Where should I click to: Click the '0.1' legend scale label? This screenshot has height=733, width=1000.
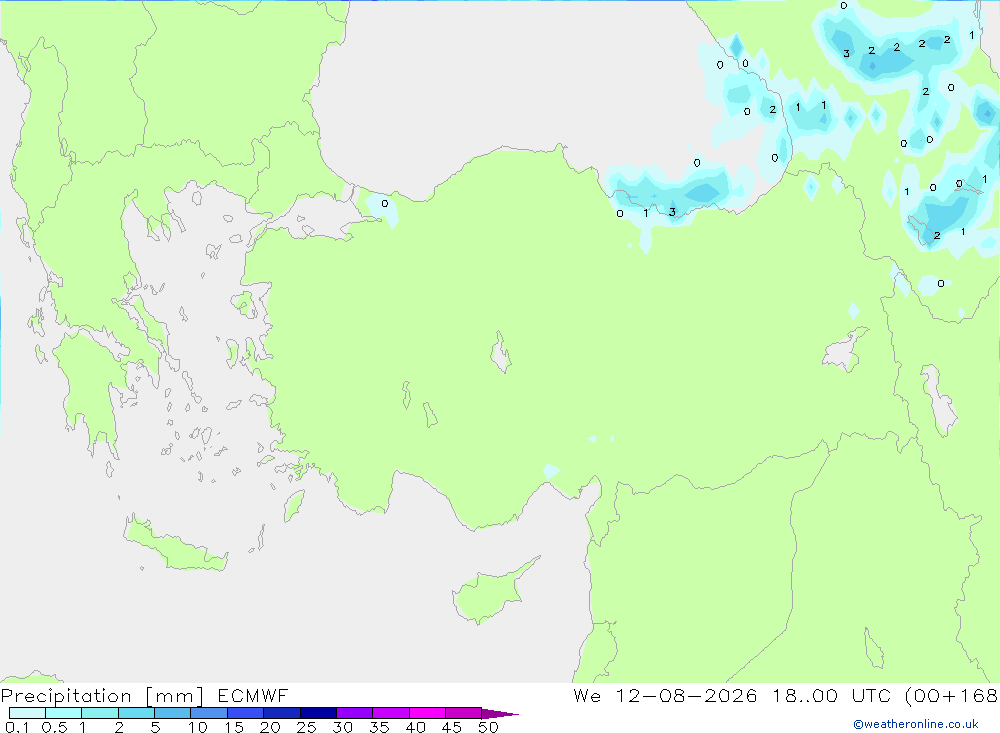tap(17, 727)
